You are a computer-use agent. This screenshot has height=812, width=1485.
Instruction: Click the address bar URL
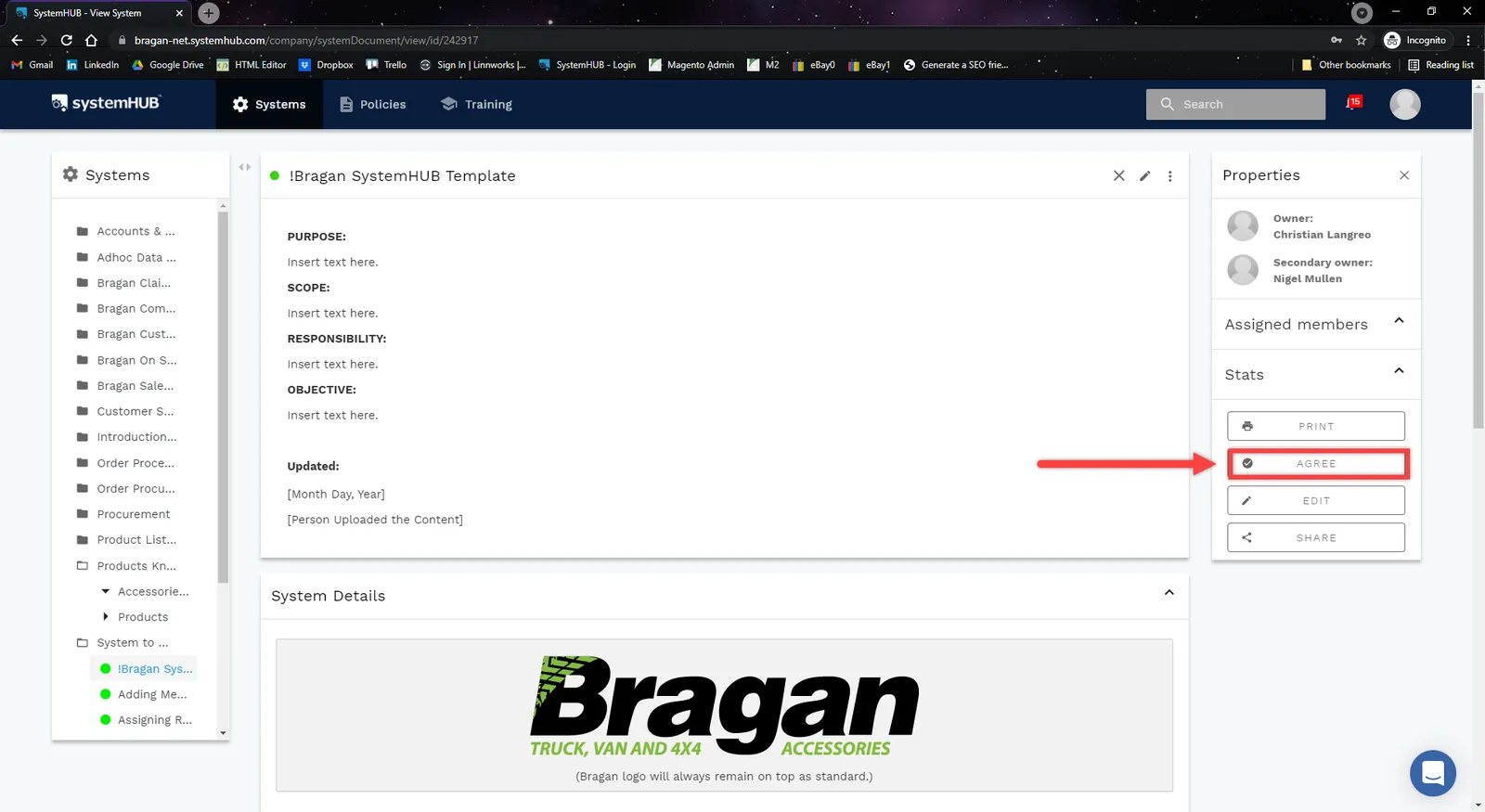tap(306, 40)
